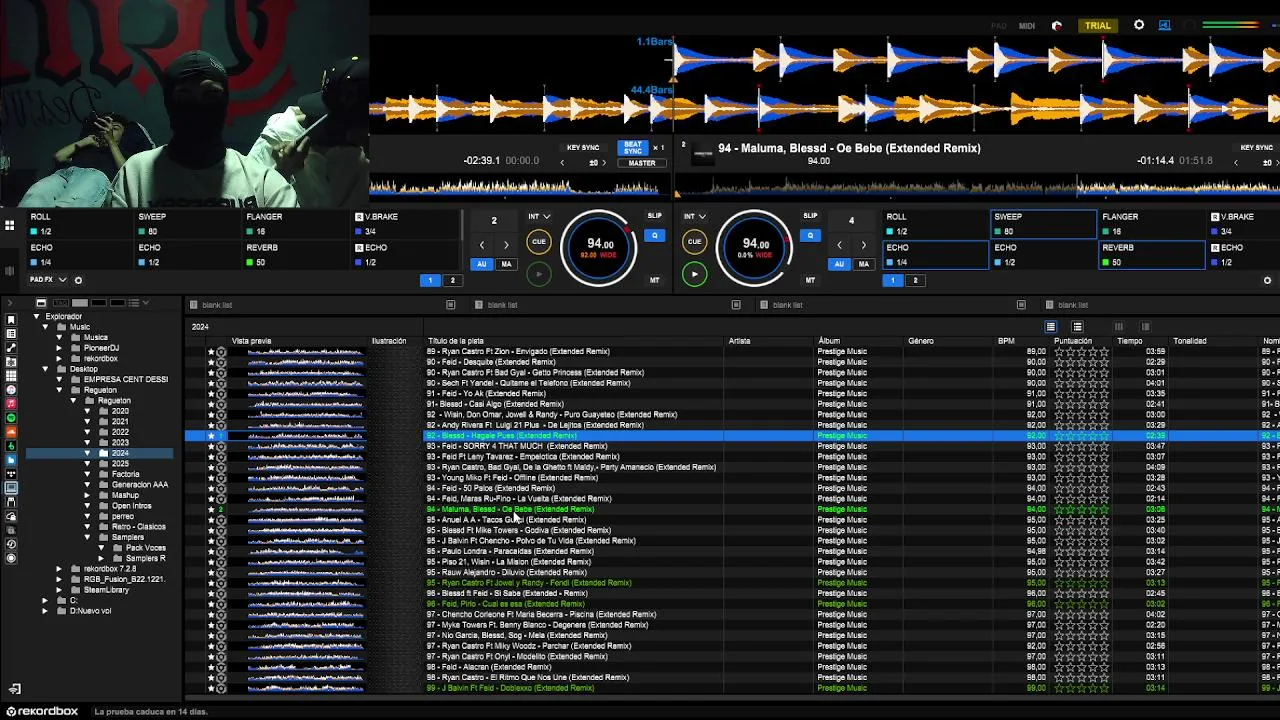Image resolution: width=1280 pixels, height=720 pixels.
Task: Click waveform preview of 'Paulo Londra - Paracaidas'
Action: point(305,551)
